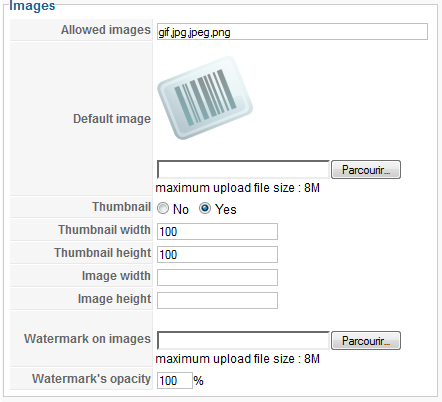Click the Default image label
The image size is (442, 402).
coord(112,119)
